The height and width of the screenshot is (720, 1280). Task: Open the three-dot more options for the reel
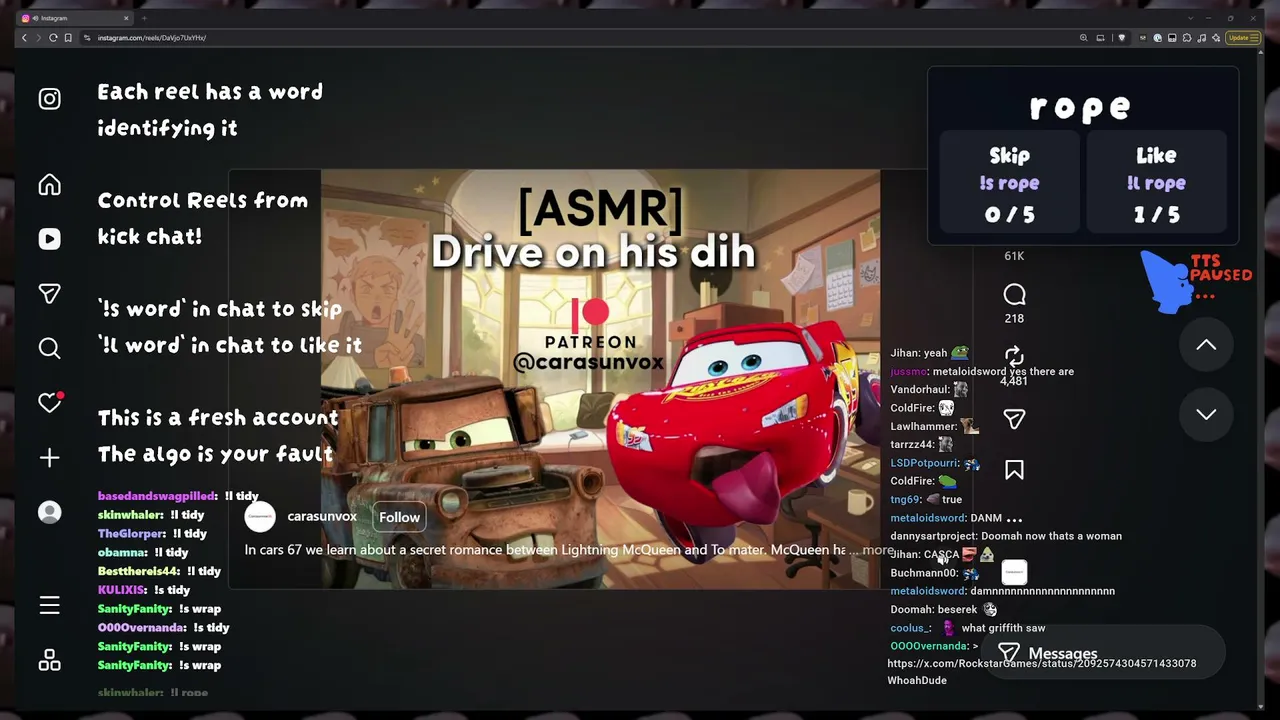pyautogui.click(x=1014, y=519)
